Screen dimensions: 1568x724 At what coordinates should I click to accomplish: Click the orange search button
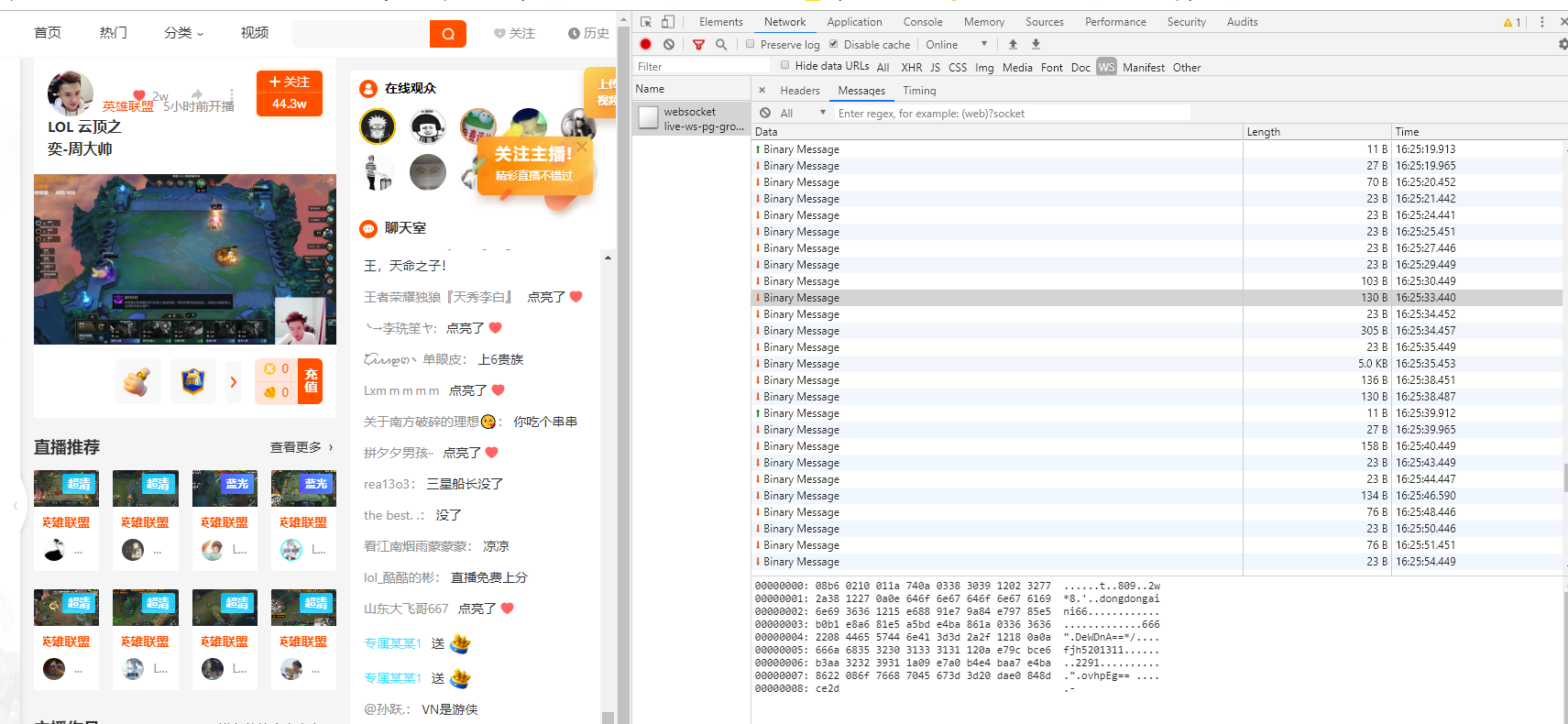[x=447, y=34]
